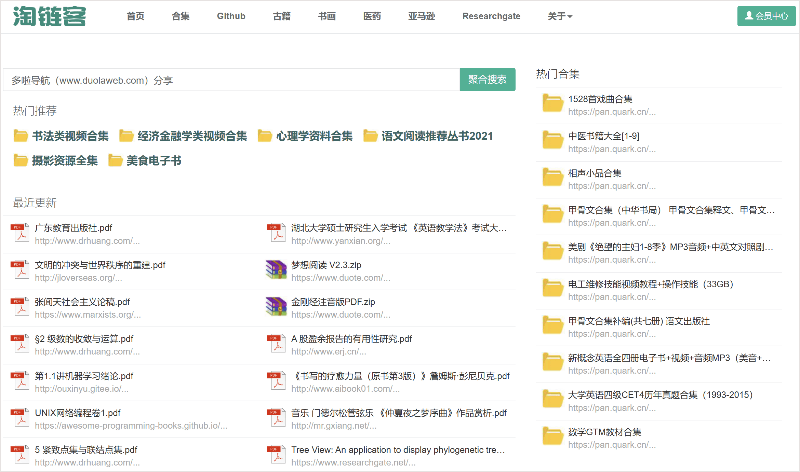Open folder icon for 书法类视频合集
This screenshot has width=800, height=472.
(x=20, y=136)
